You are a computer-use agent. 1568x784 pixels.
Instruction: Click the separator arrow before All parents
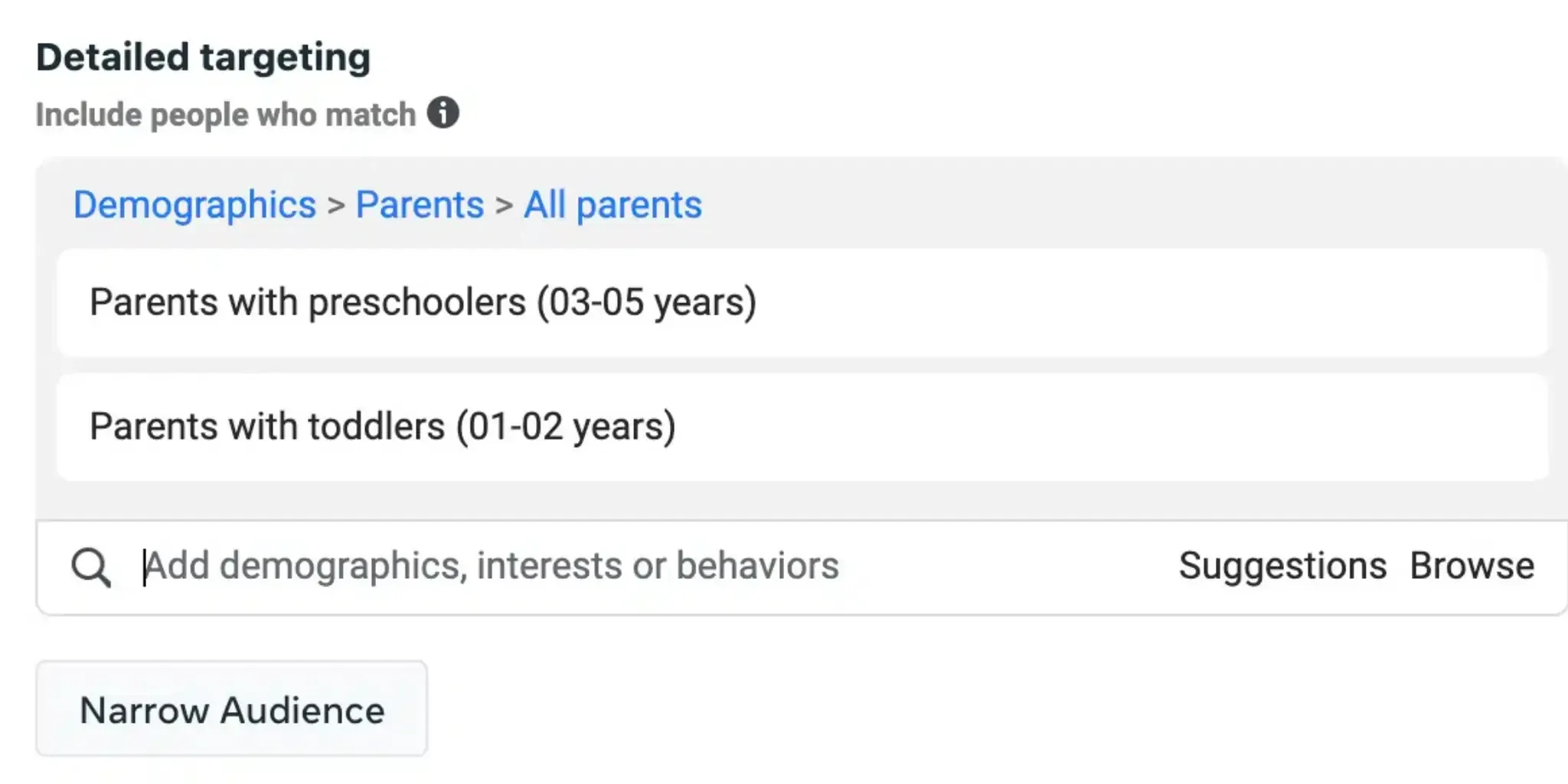click(x=504, y=205)
